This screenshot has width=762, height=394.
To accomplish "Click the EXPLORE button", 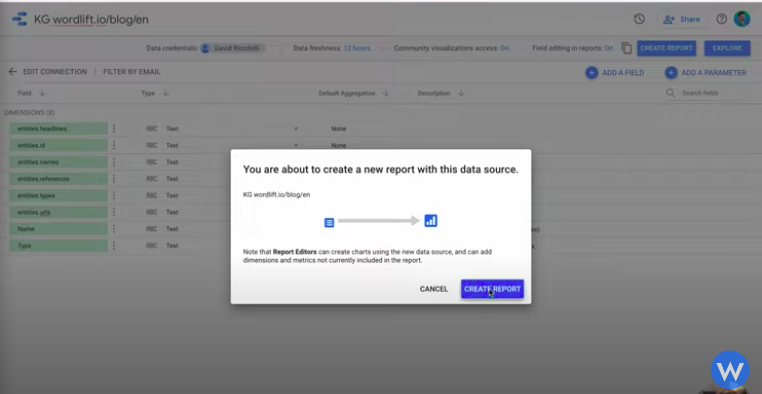I will click(x=727, y=48).
